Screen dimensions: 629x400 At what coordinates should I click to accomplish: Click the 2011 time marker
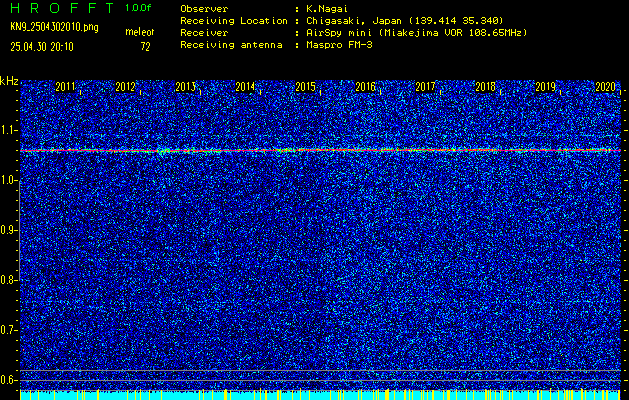coord(65,87)
